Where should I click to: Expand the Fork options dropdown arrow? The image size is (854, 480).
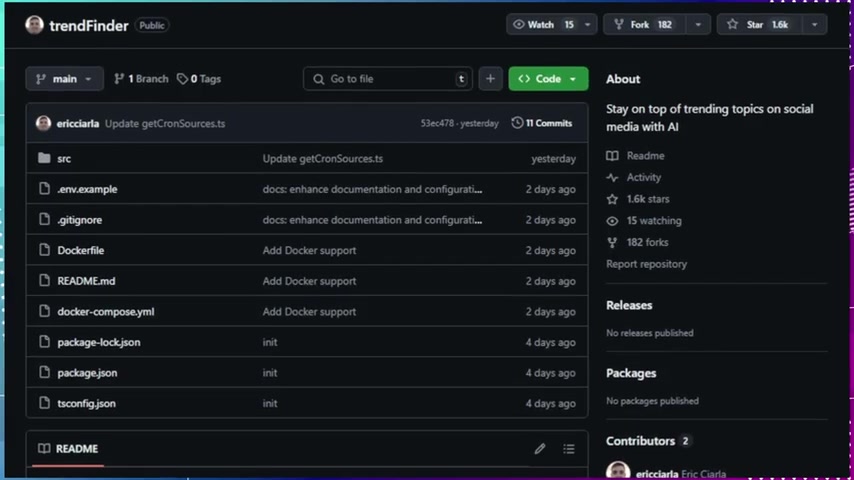pos(698,25)
